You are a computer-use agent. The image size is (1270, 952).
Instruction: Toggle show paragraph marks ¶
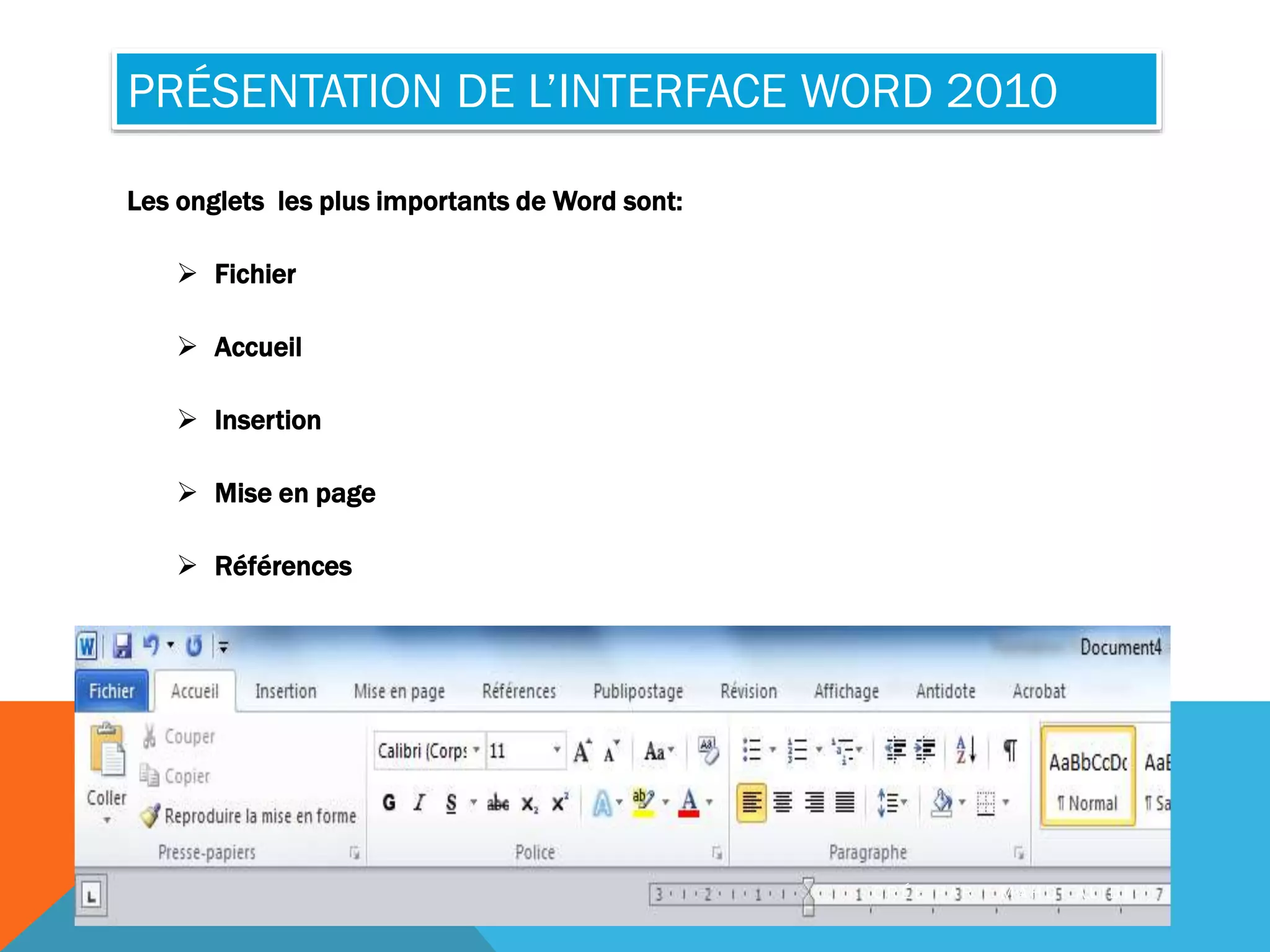tap(1010, 751)
